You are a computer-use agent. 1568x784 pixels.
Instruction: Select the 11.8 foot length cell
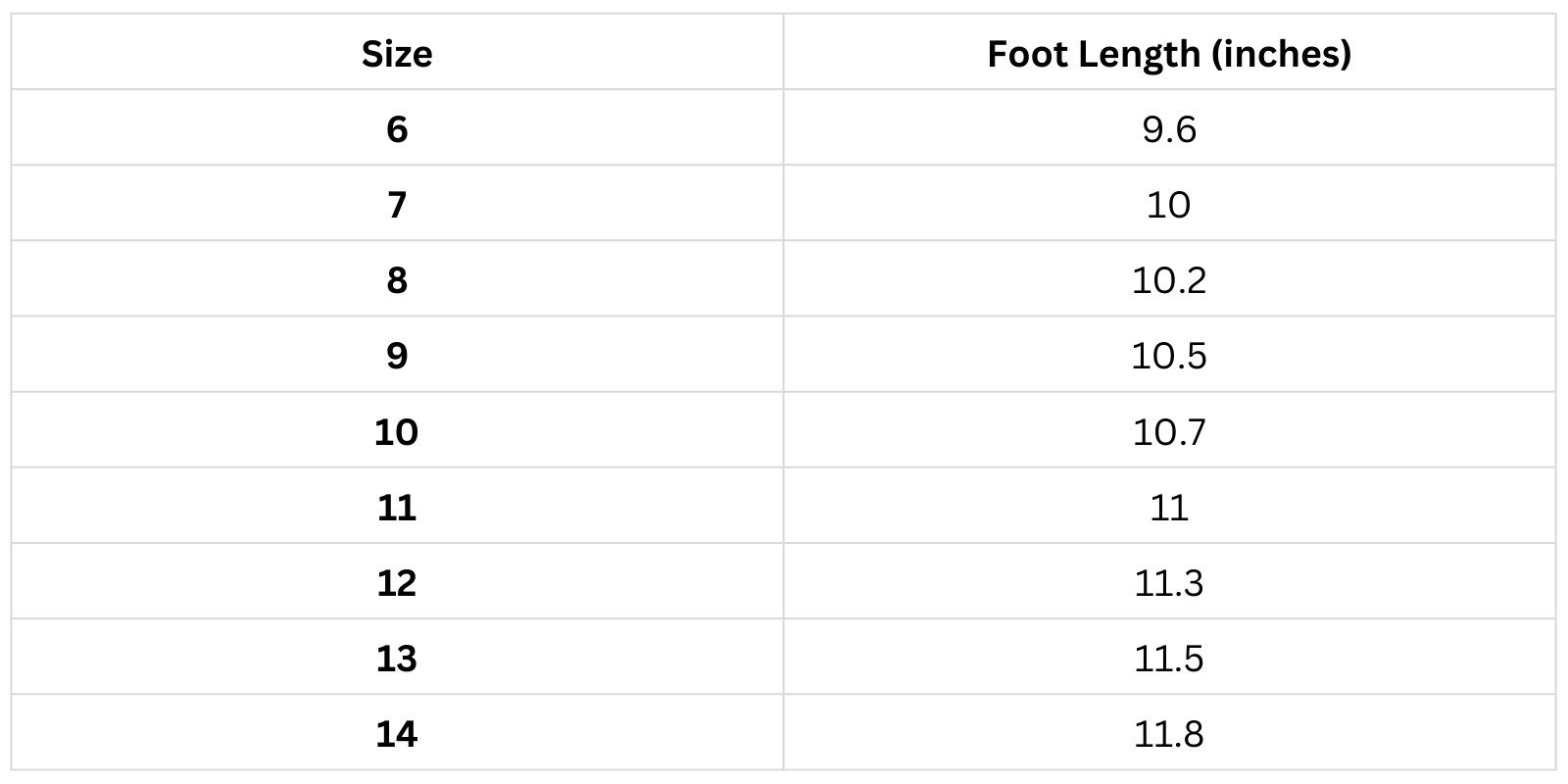pyautogui.click(x=1169, y=734)
